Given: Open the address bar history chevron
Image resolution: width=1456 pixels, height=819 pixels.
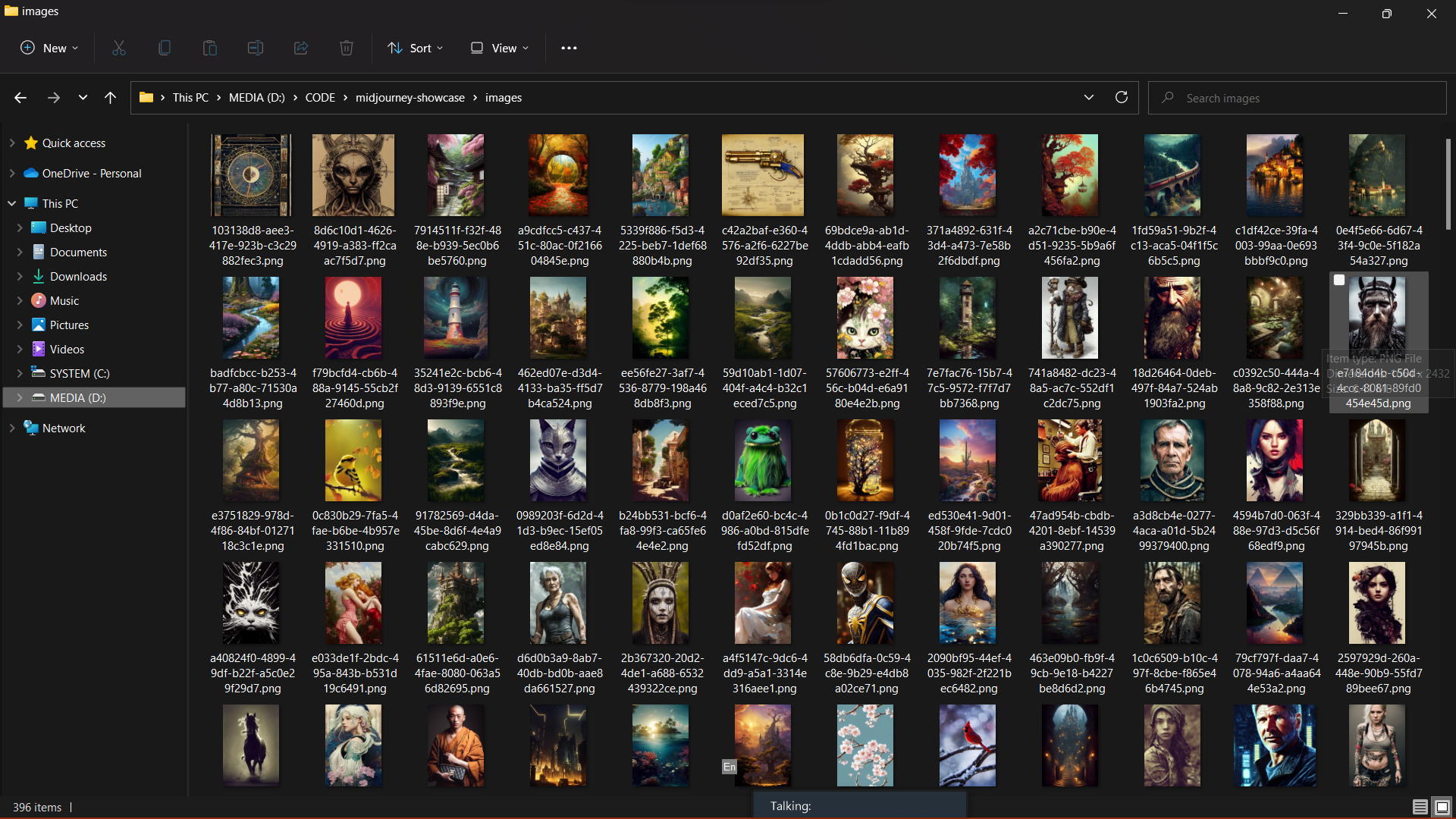Looking at the screenshot, I should pos(1090,97).
